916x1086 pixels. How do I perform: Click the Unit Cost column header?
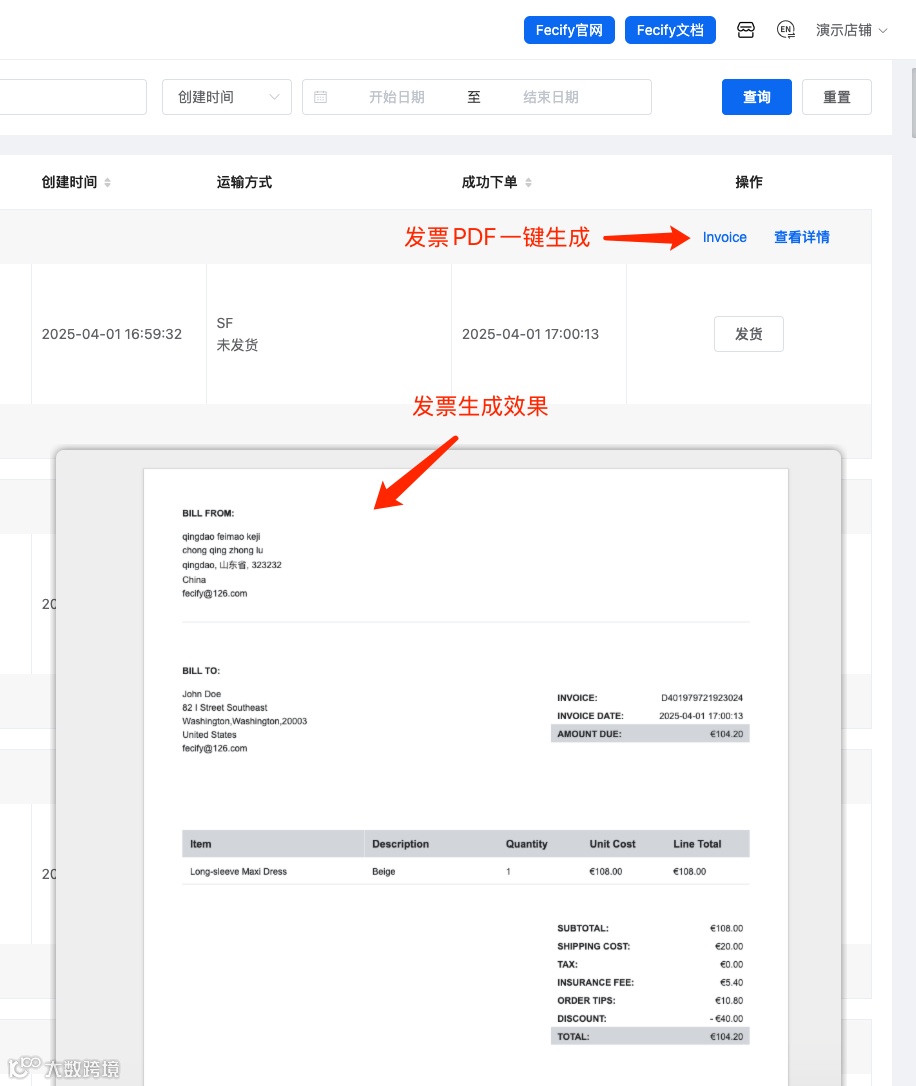[612, 844]
